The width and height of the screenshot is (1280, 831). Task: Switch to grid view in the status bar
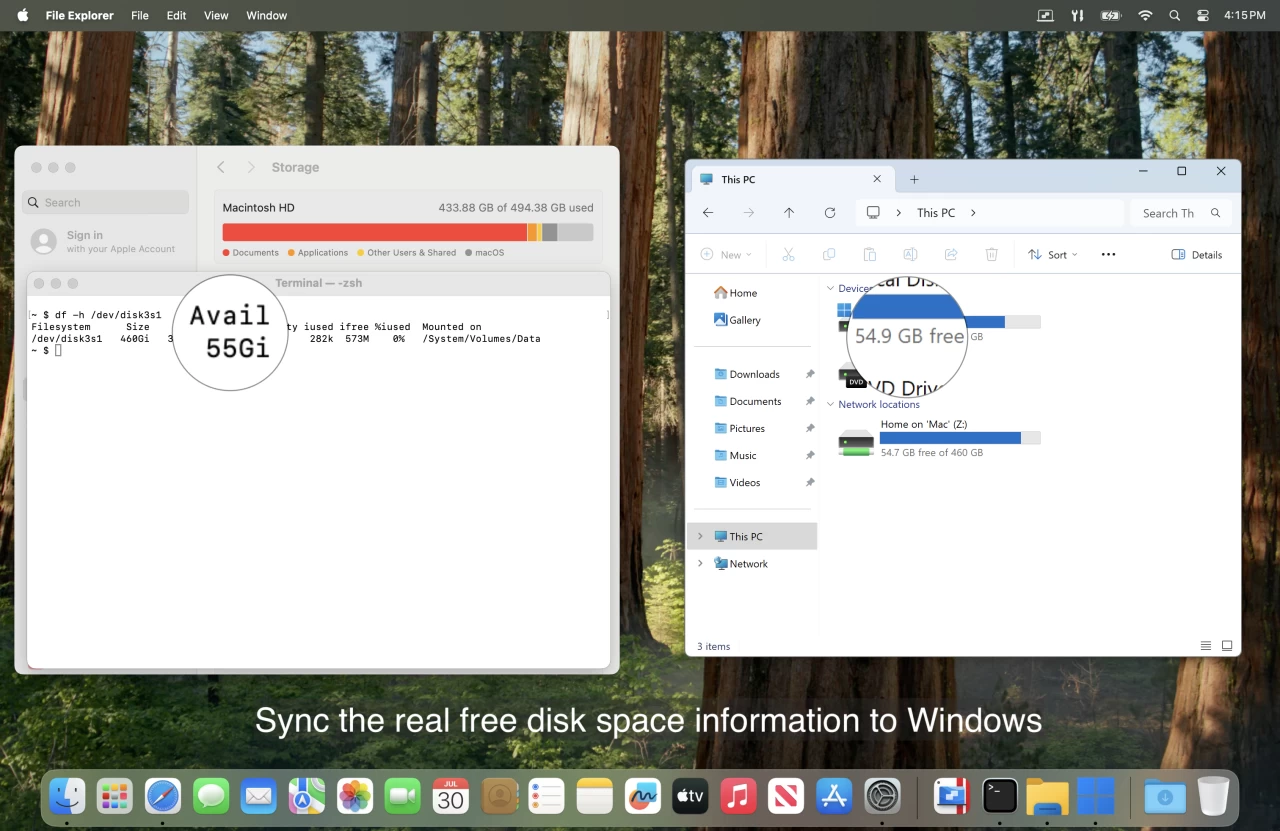click(x=1227, y=645)
